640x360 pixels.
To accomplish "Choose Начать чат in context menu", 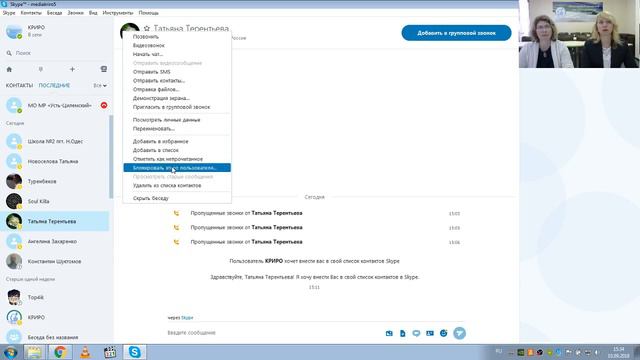I will click(177, 54).
